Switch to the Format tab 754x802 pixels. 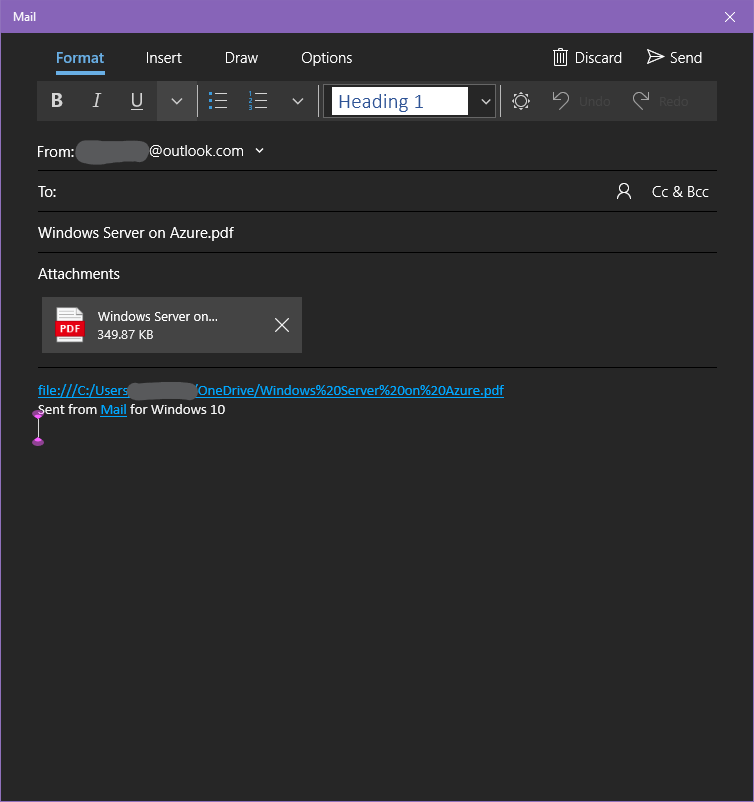pos(80,58)
